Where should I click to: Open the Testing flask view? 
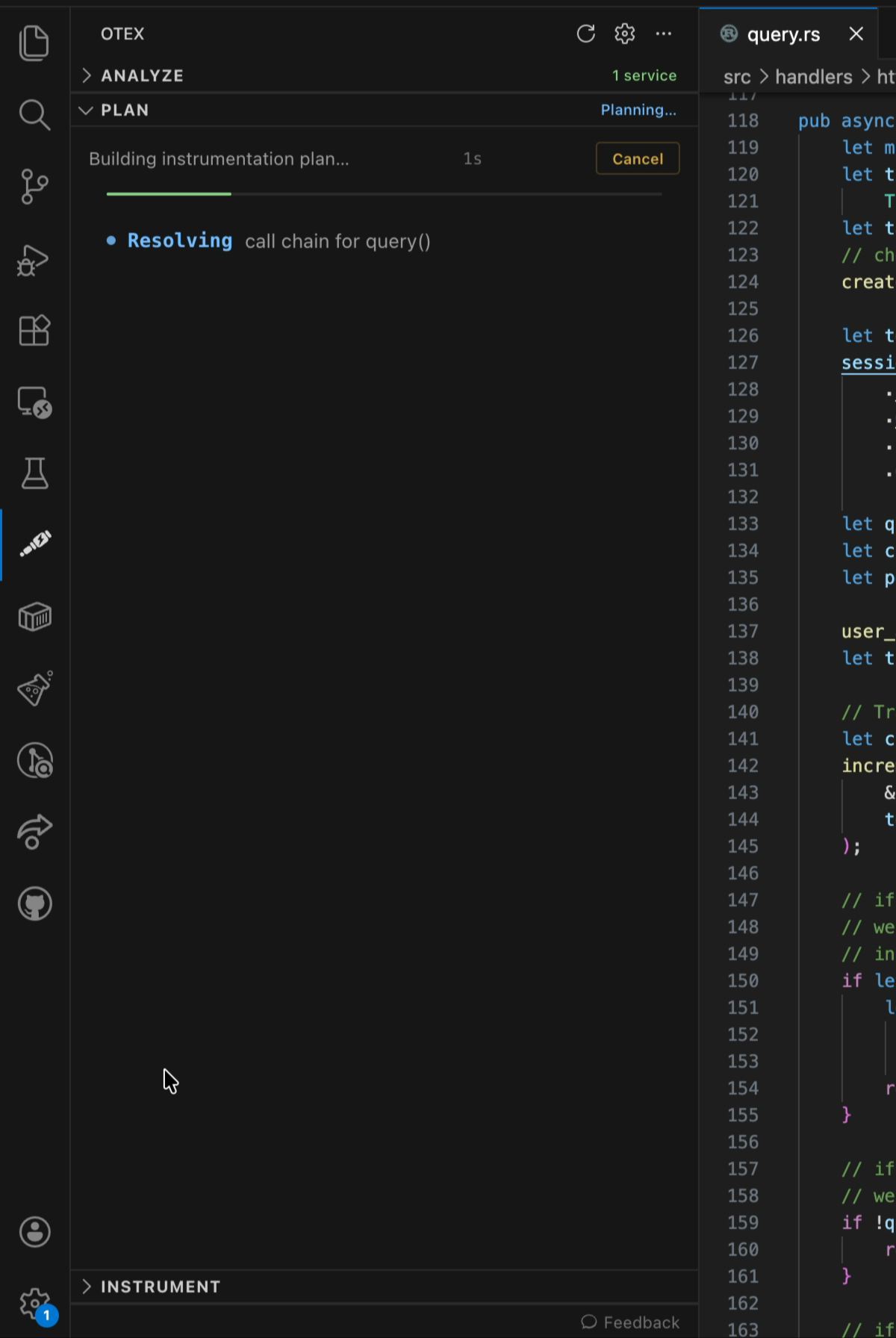click(34, 473)
